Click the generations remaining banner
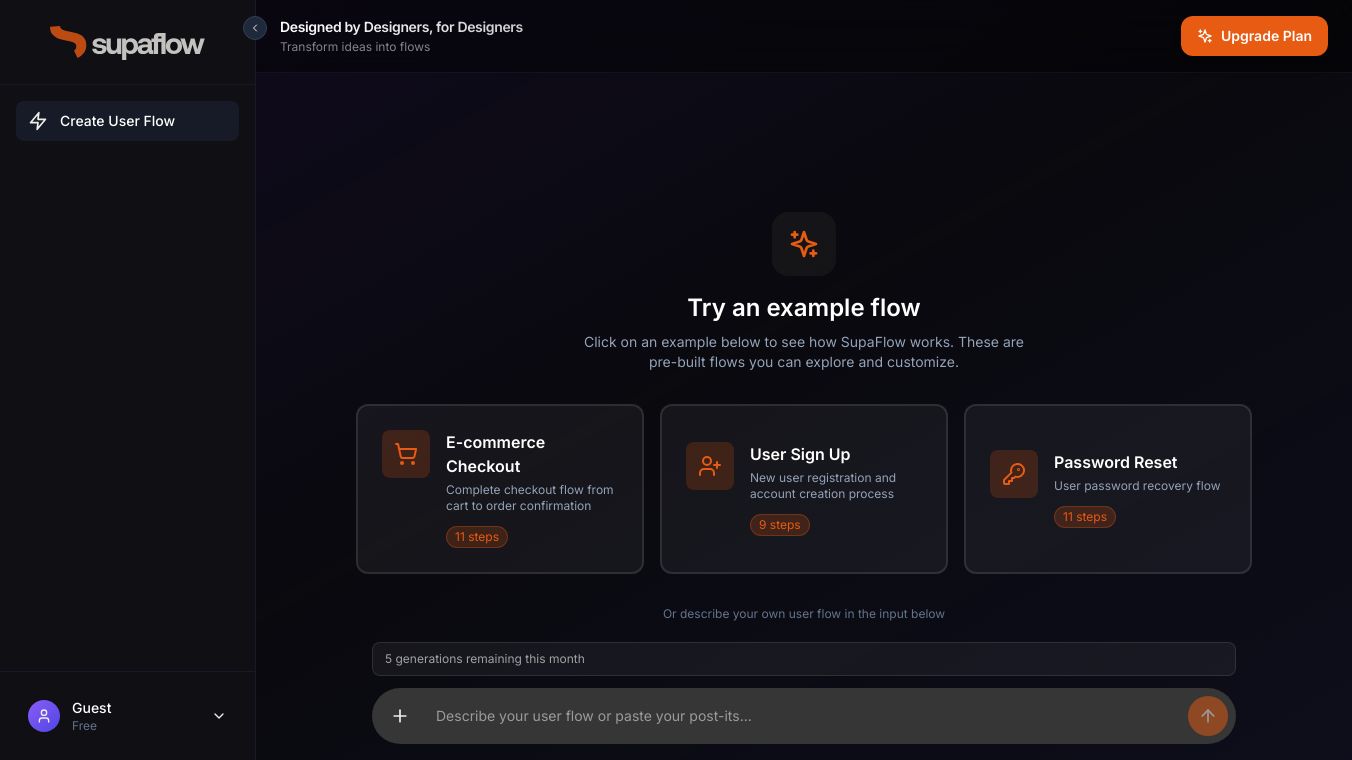This screenshot has width=1352, height=760. (x=804, y=659)
